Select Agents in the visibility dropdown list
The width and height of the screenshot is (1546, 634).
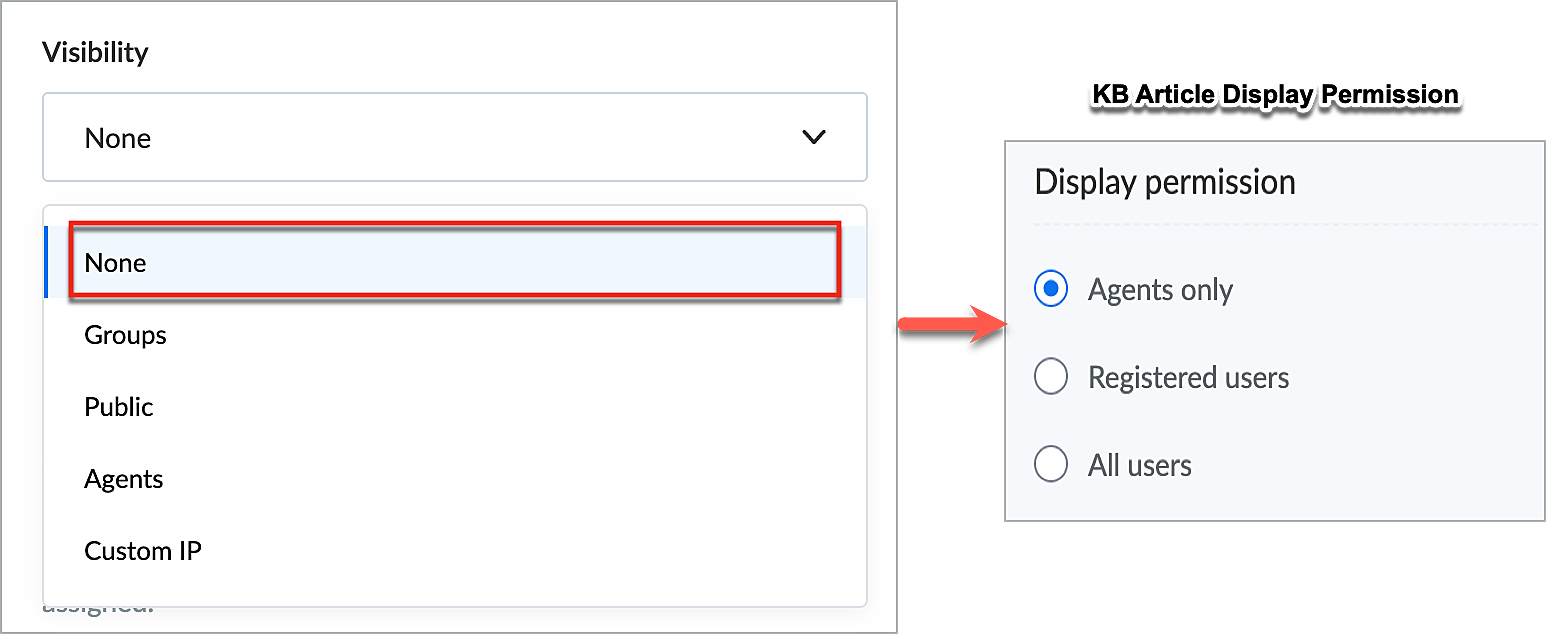tap(124, 479)
